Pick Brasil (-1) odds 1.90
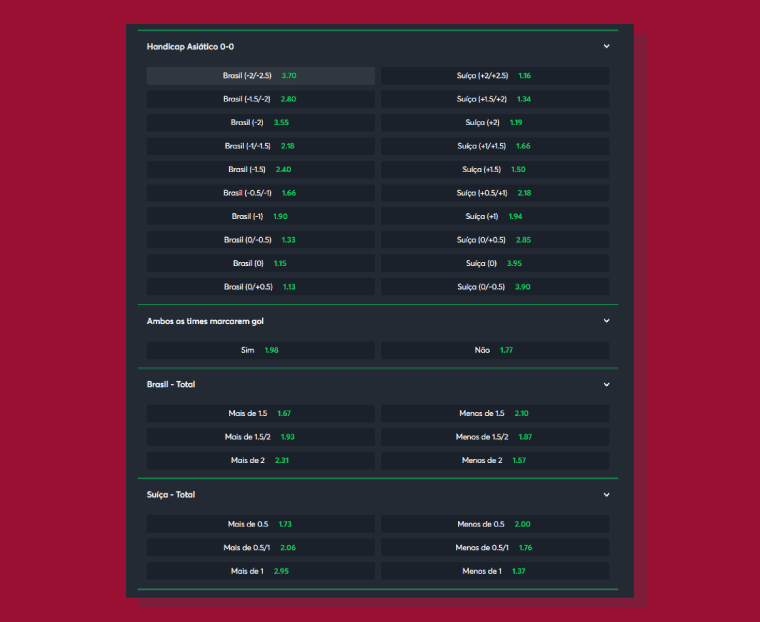The height and width of the screenshot is (622, 760). (261, 216)
